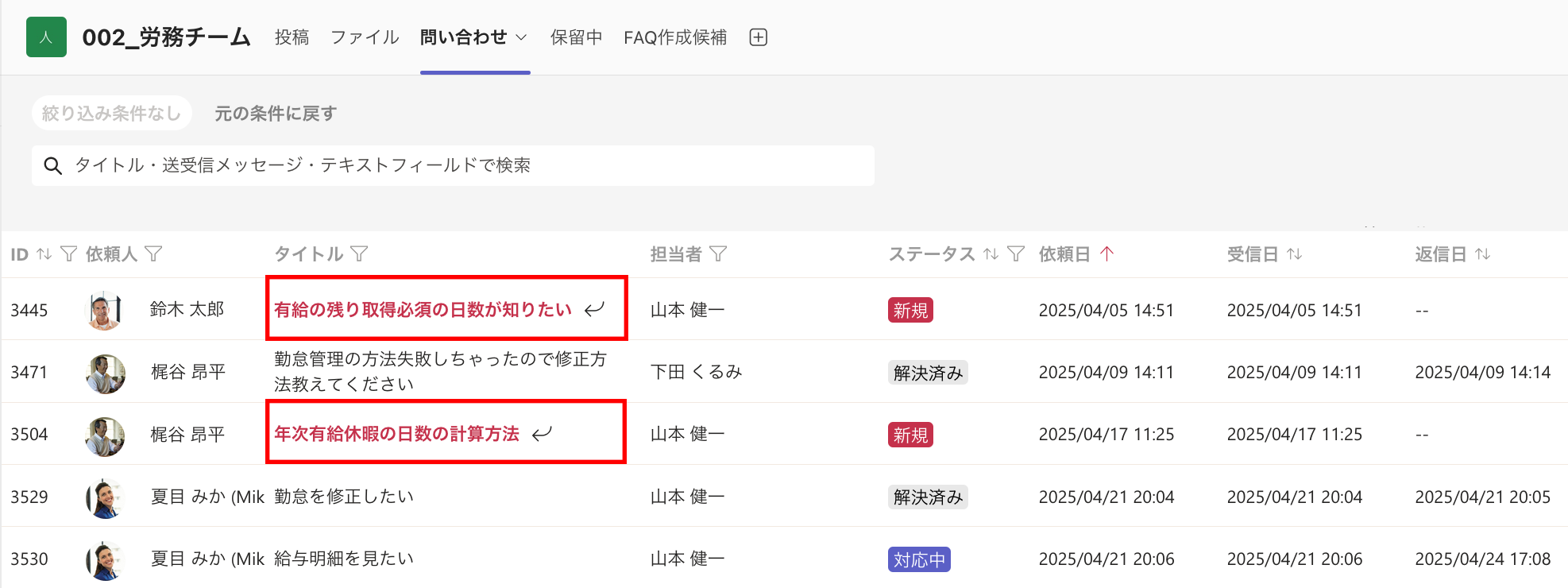Click 解決済み status badge in row 3529
This screenshot has height=588, width=1568.
click(928, 497)
